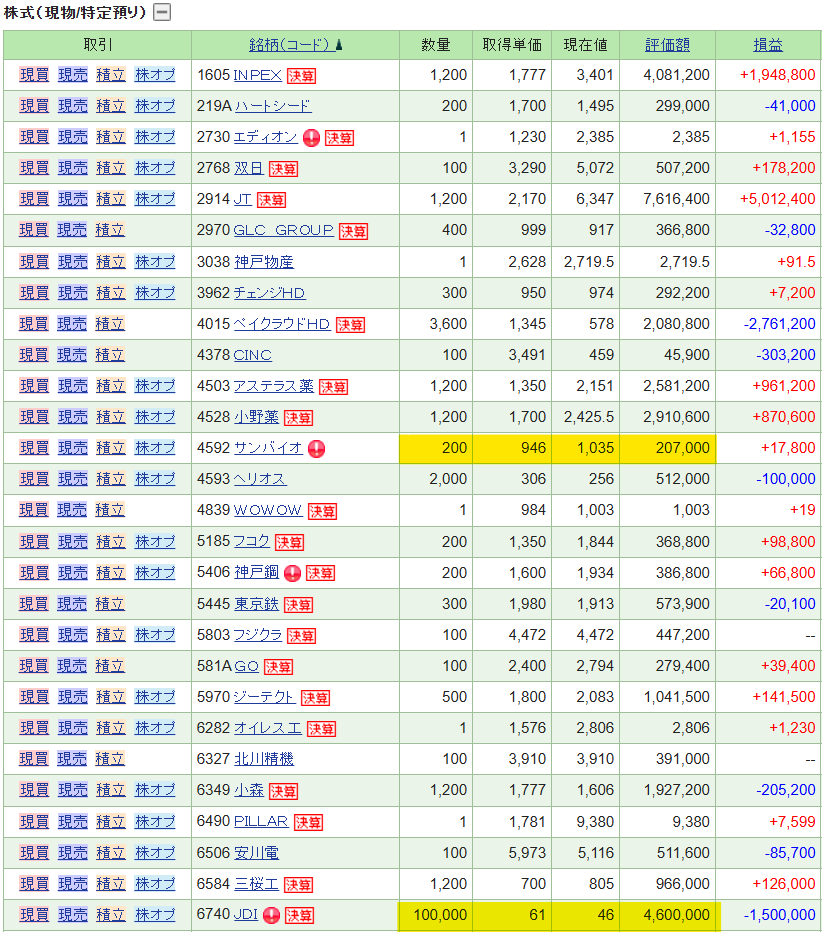Click 現買 in the サンバイオ row
Screen dimensions: 822x932
34,448
